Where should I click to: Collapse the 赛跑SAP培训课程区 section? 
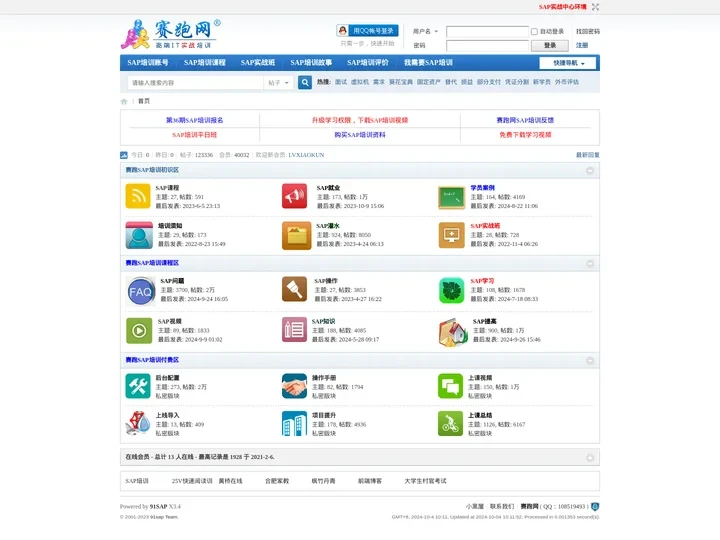(590, 264)
